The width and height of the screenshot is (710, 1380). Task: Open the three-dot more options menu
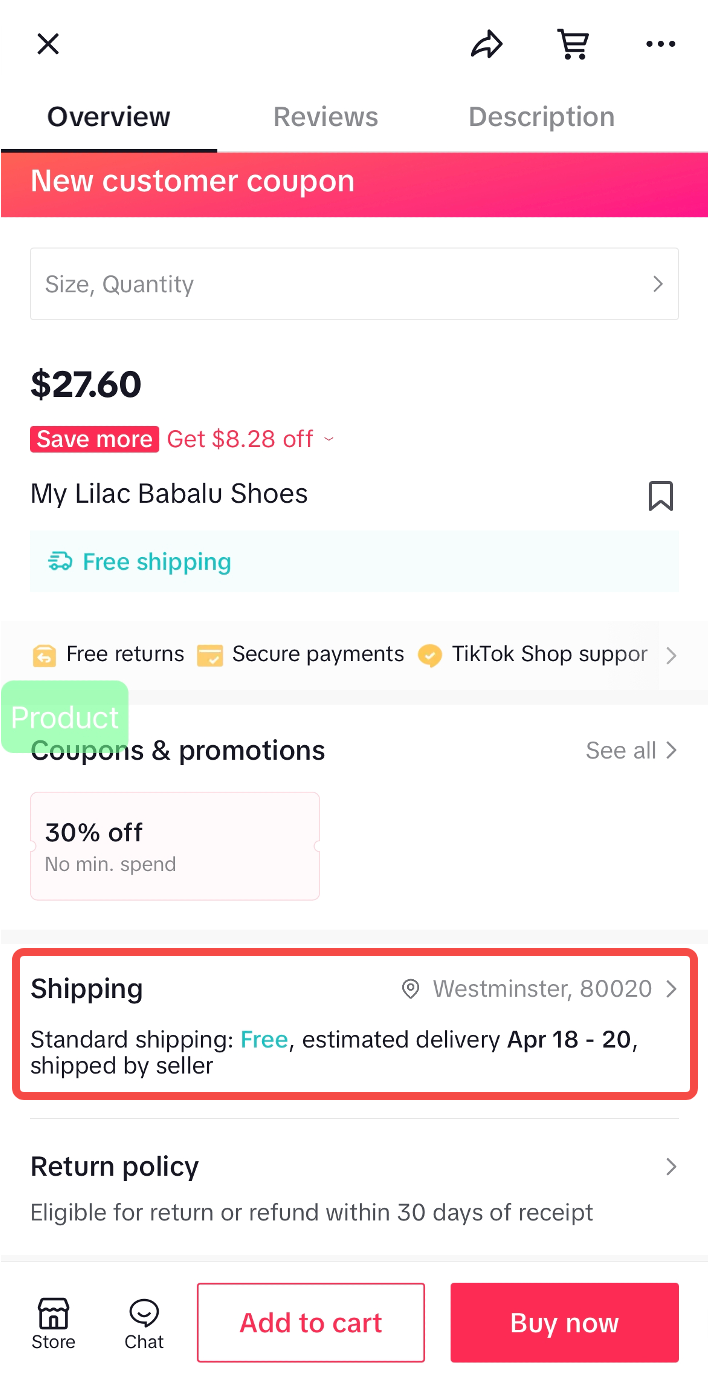tap(660, 44)
